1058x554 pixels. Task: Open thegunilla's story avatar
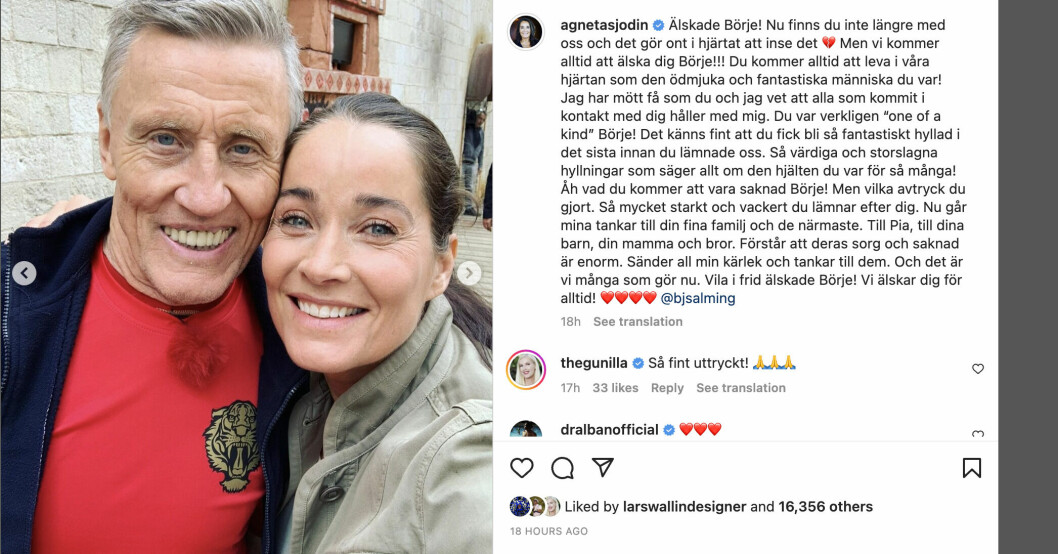526,370
